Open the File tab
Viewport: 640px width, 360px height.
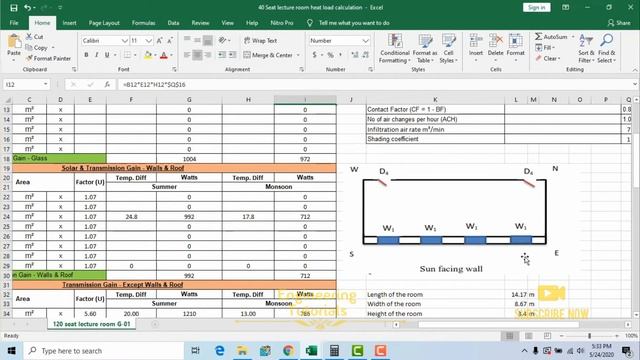coord(14,23)
